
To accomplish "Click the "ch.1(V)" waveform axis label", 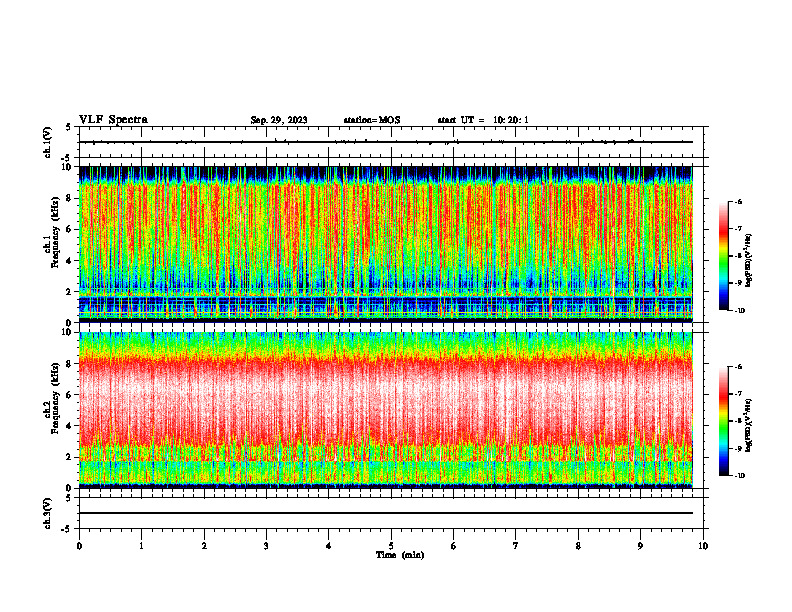I will click(48, 142).
